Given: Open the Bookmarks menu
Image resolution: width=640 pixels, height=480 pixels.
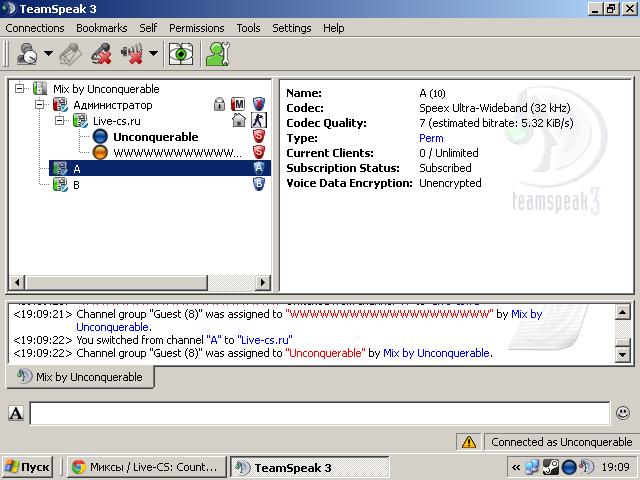Looking at the screenshot, I should pyautogui.click(x=102, y=28).
